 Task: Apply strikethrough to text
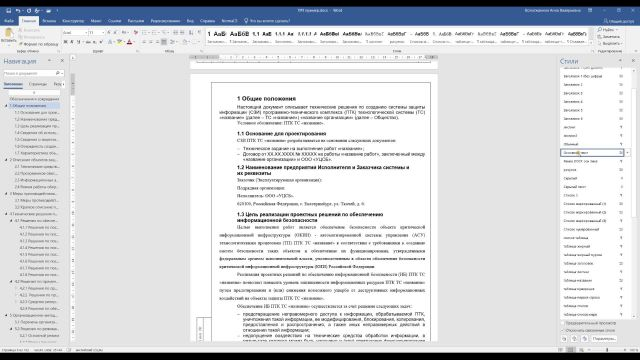(x=87, y=42)
